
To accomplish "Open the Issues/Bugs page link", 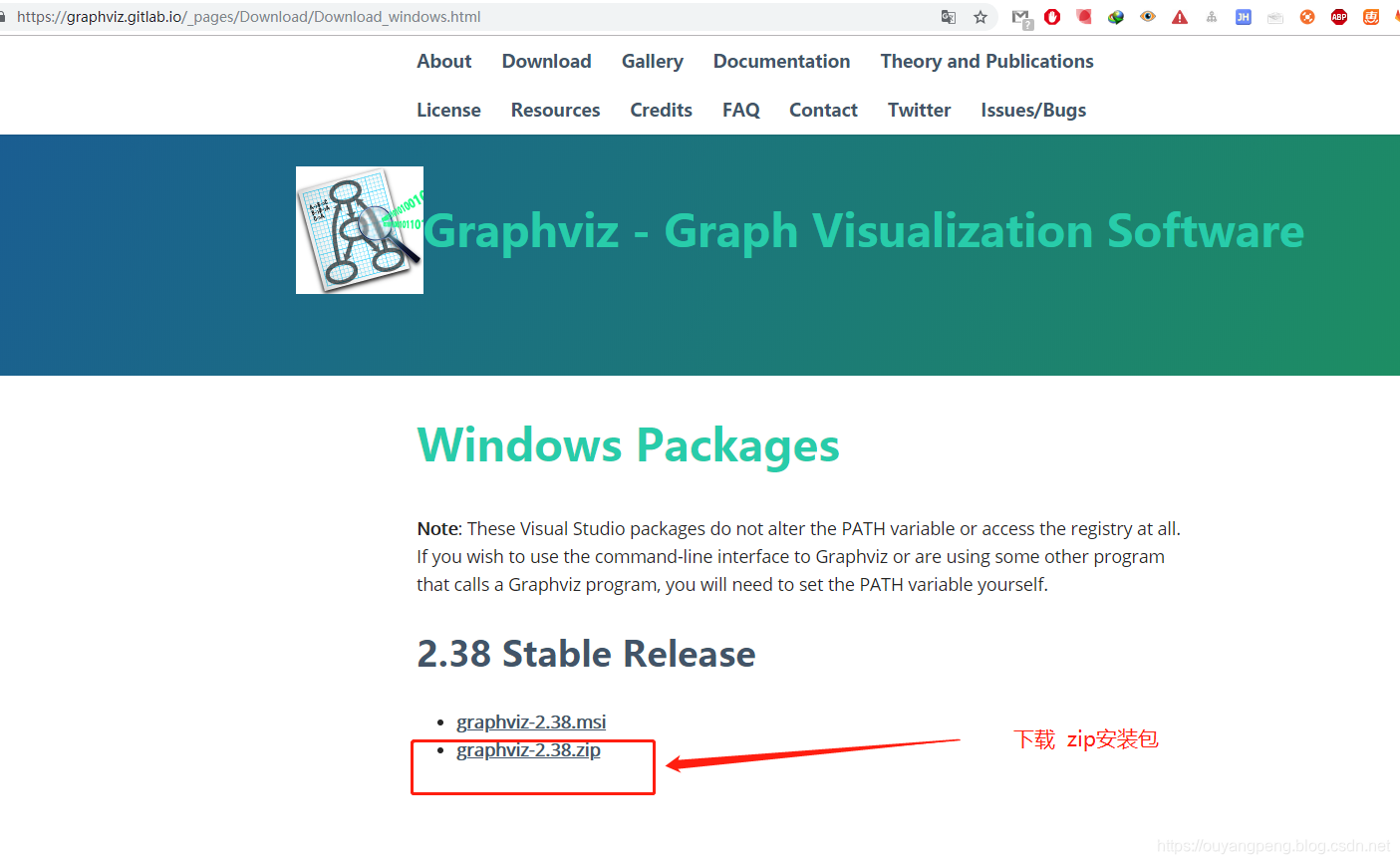I will tap(1033, 111).
